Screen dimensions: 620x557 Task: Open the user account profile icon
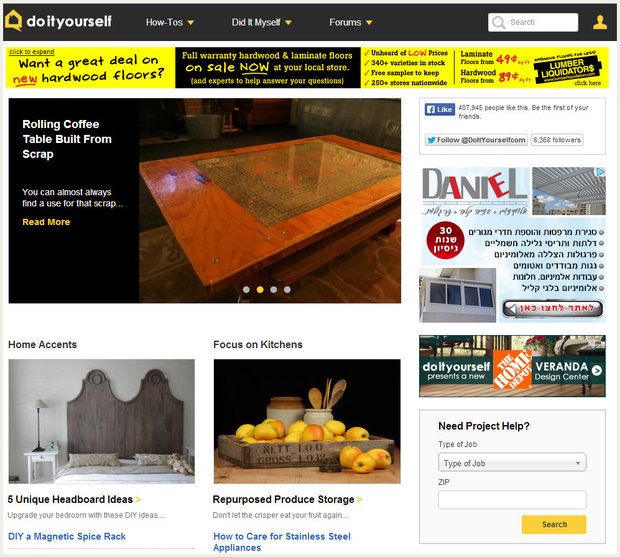tap(599, 22)
